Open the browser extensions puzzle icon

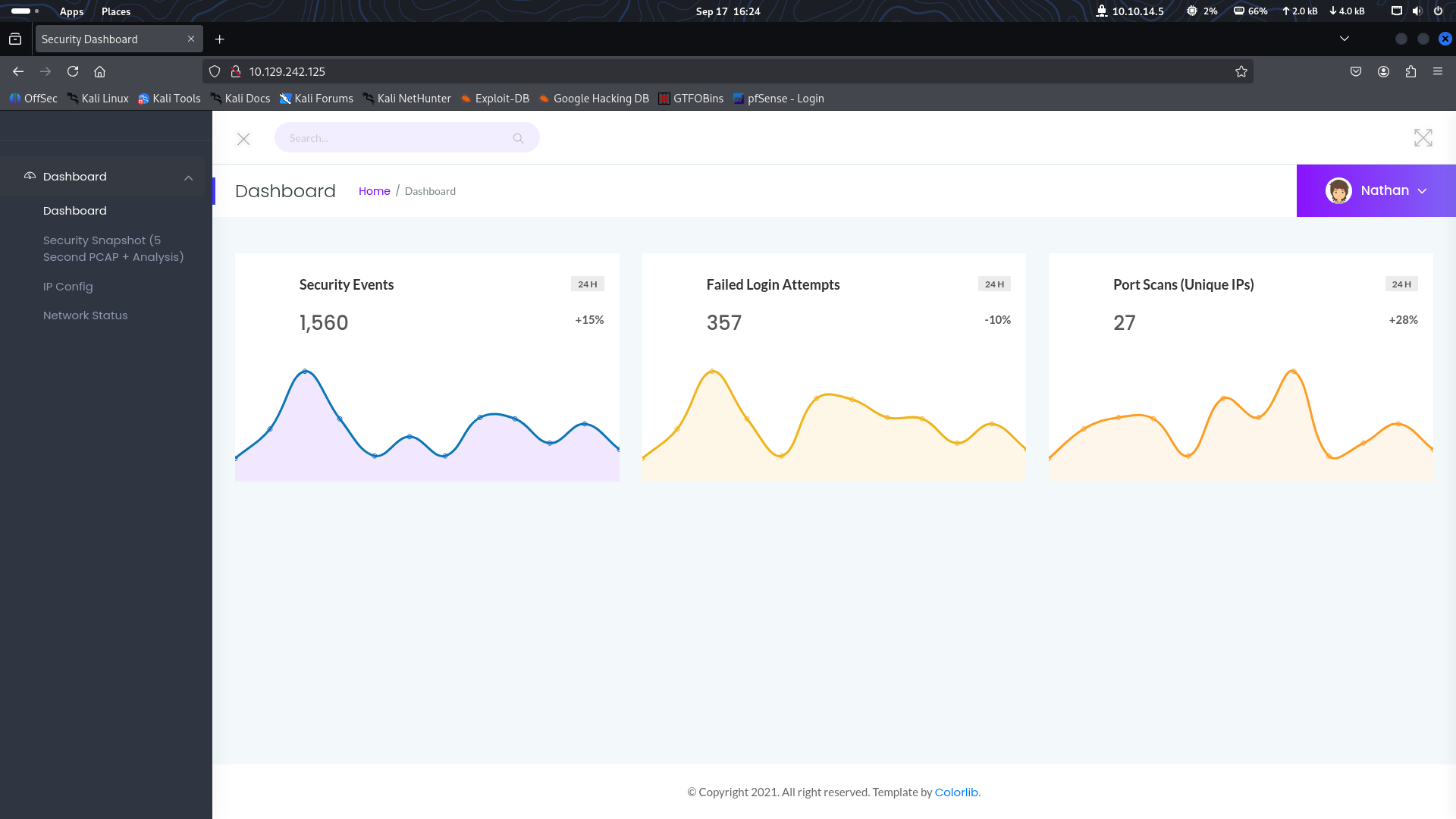point(1411,71)
